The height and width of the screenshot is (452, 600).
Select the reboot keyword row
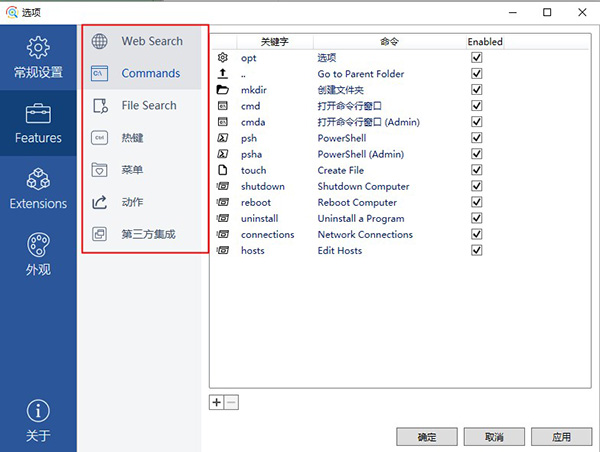[256, 202]
